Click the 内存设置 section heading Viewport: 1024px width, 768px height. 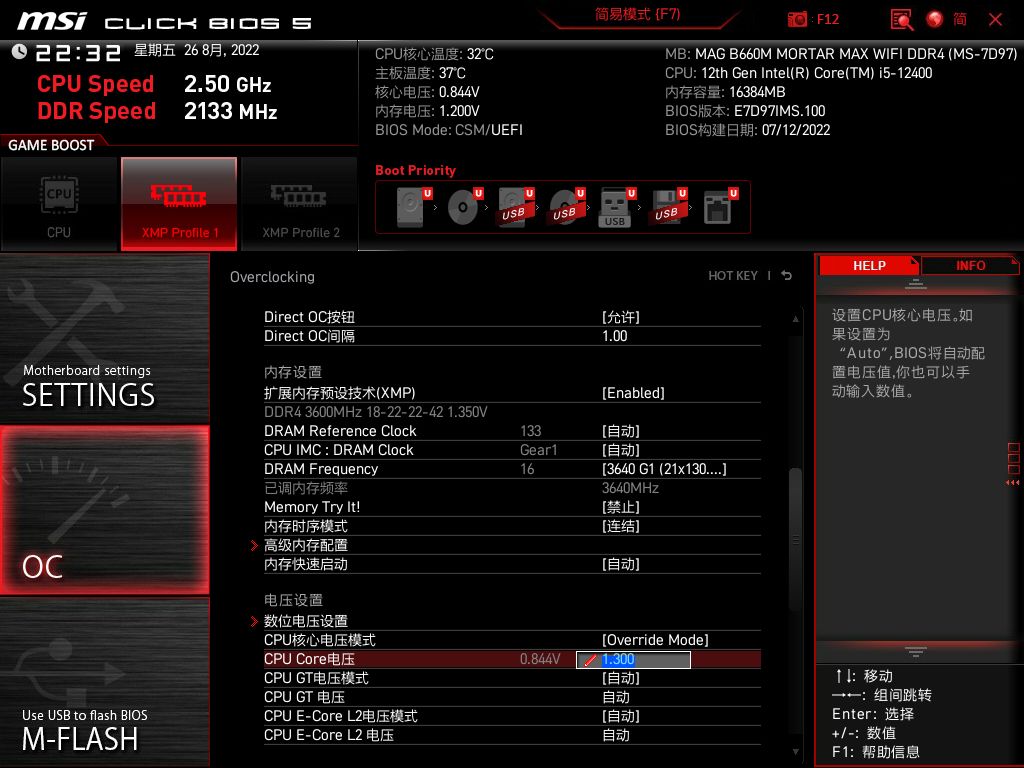point(293,372)
